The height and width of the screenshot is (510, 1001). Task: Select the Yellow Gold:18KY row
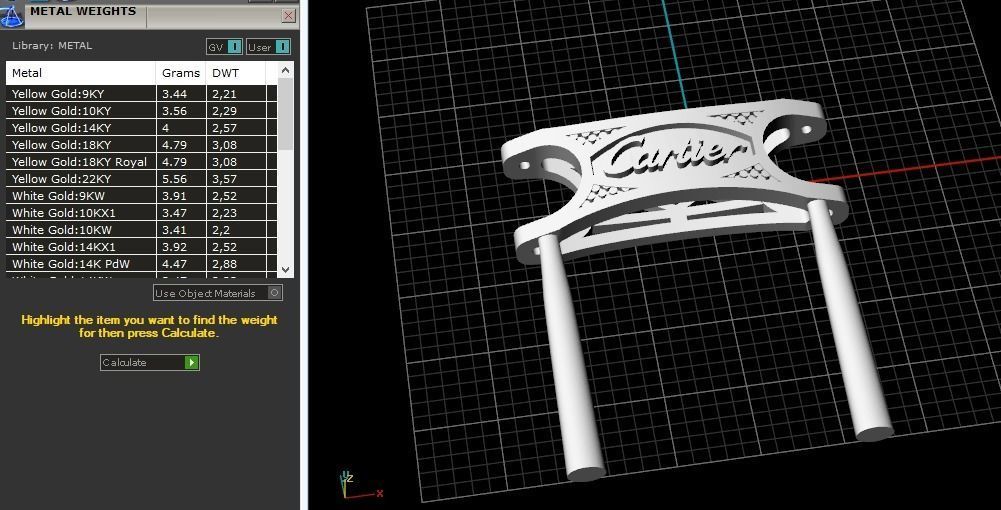(142, 145)
